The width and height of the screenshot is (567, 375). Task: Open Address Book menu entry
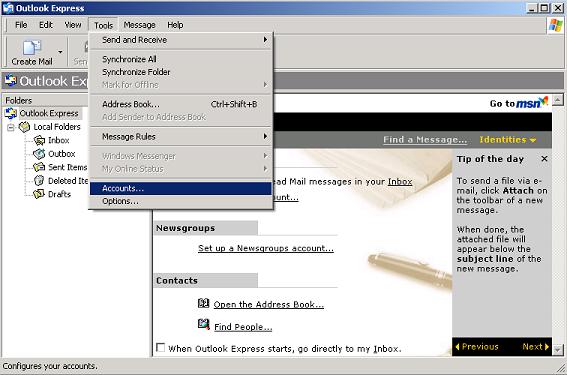[x=181, y=104]
